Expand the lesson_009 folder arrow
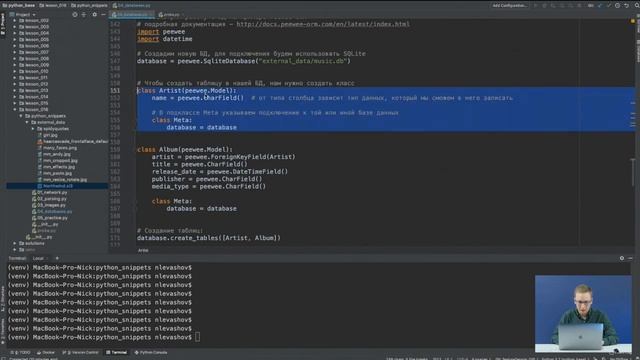The width and height of the screenshot is (640, 360). [x=15, y=65]
